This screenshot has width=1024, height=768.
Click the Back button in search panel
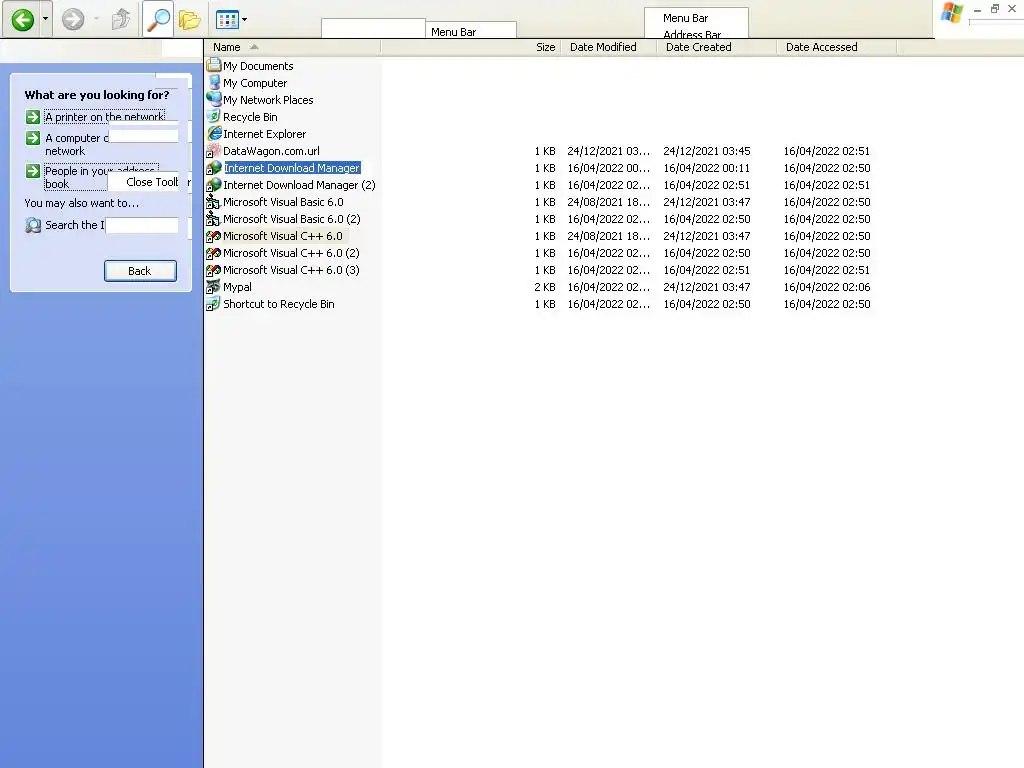tap(140, 270)
